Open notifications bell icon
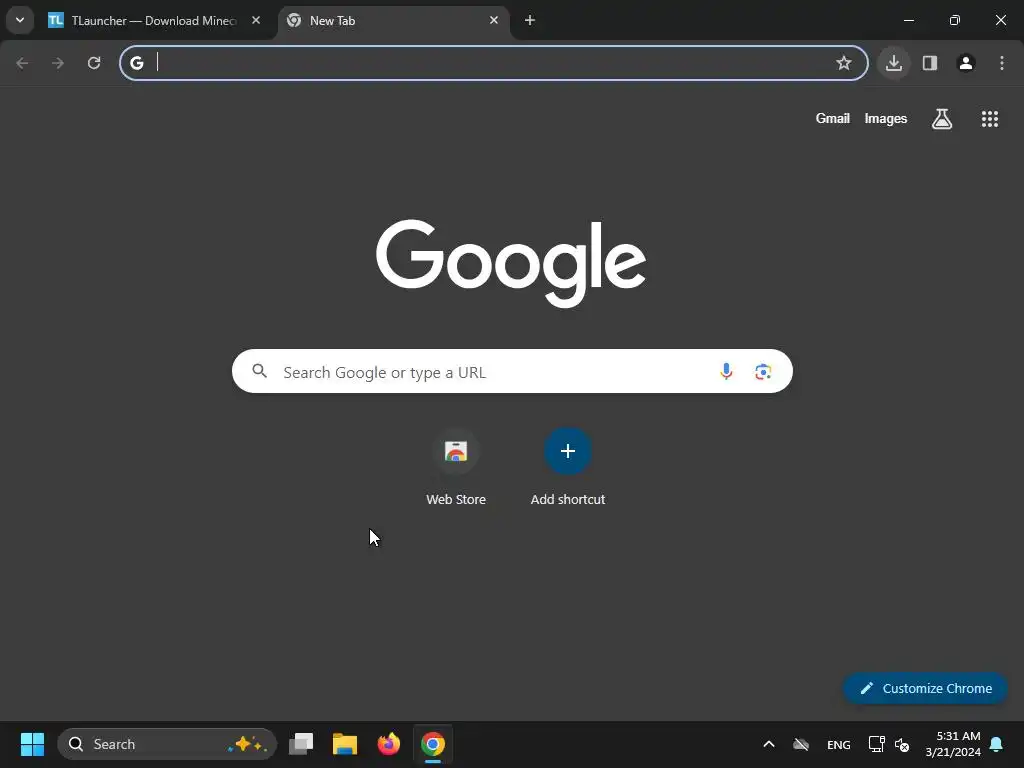The height and width of the screenshot is (768, 1024). click(997, 744)
